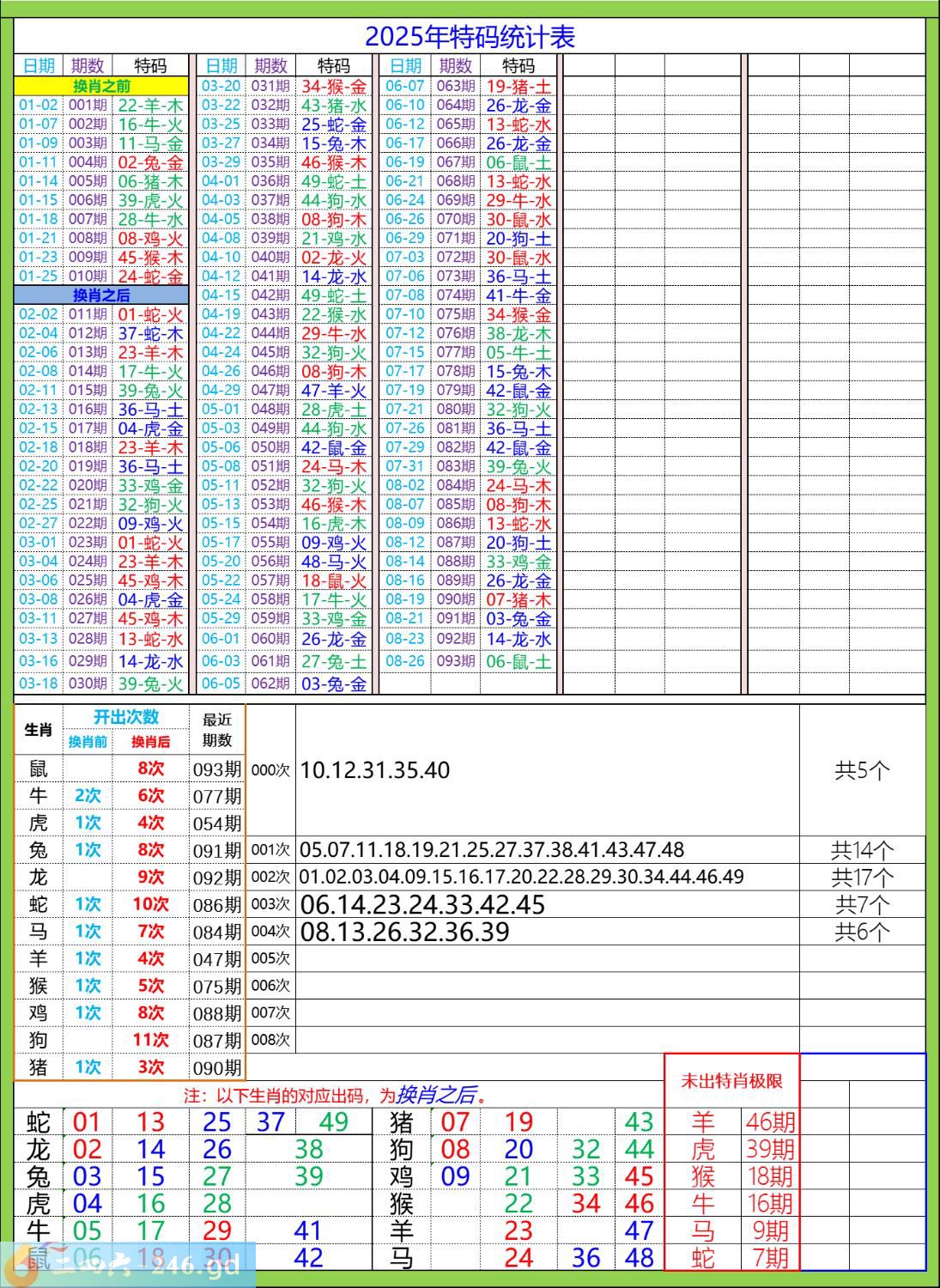The height and width of the screenshot is (1288, 940).
Task: Click the "19-猪-土" result of period 063
Action: pyautogui.click(x=519, y=86)
